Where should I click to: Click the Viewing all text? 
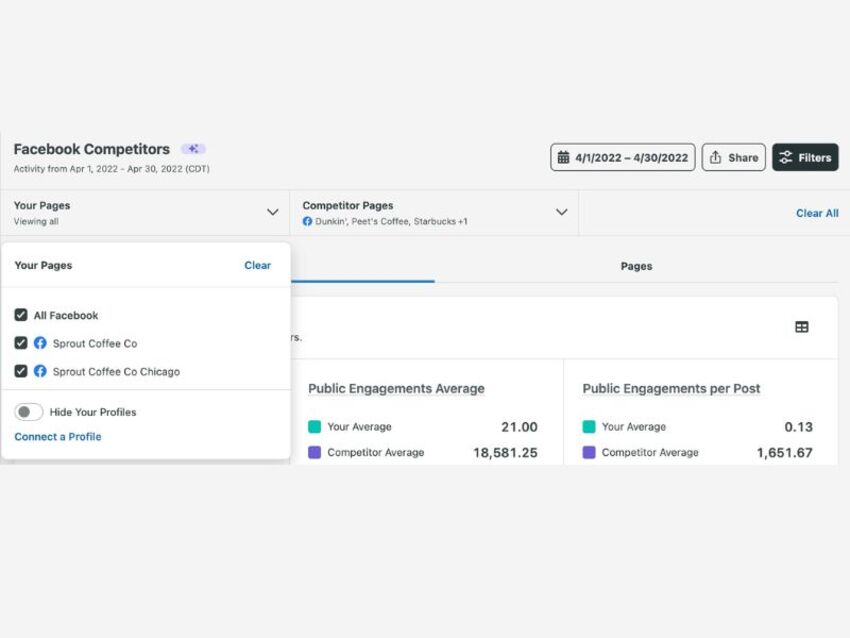coord(36,221)
